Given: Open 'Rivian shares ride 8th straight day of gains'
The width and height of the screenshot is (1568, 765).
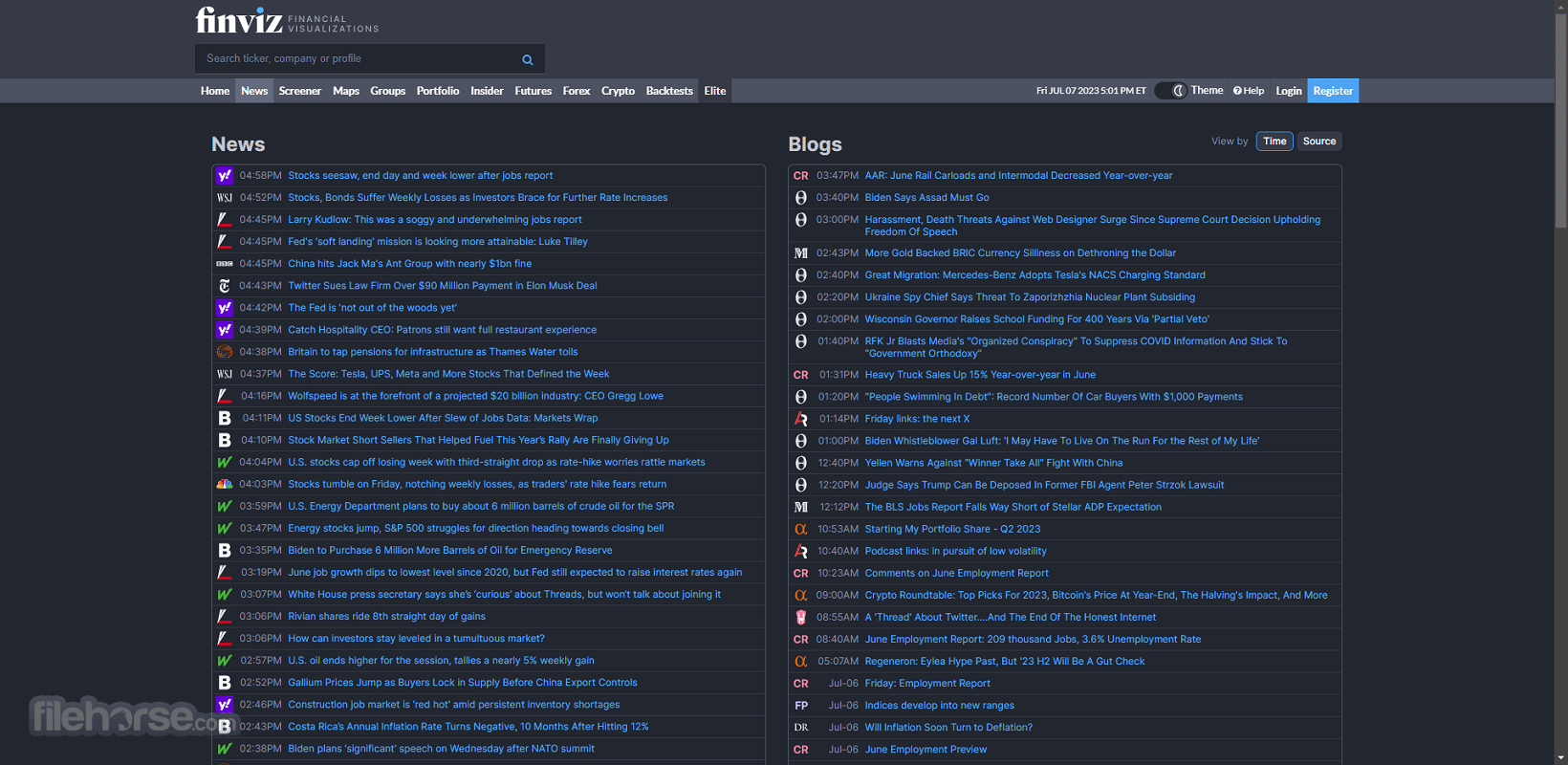Looking at the screenshot, I should [x=387, y=617].
